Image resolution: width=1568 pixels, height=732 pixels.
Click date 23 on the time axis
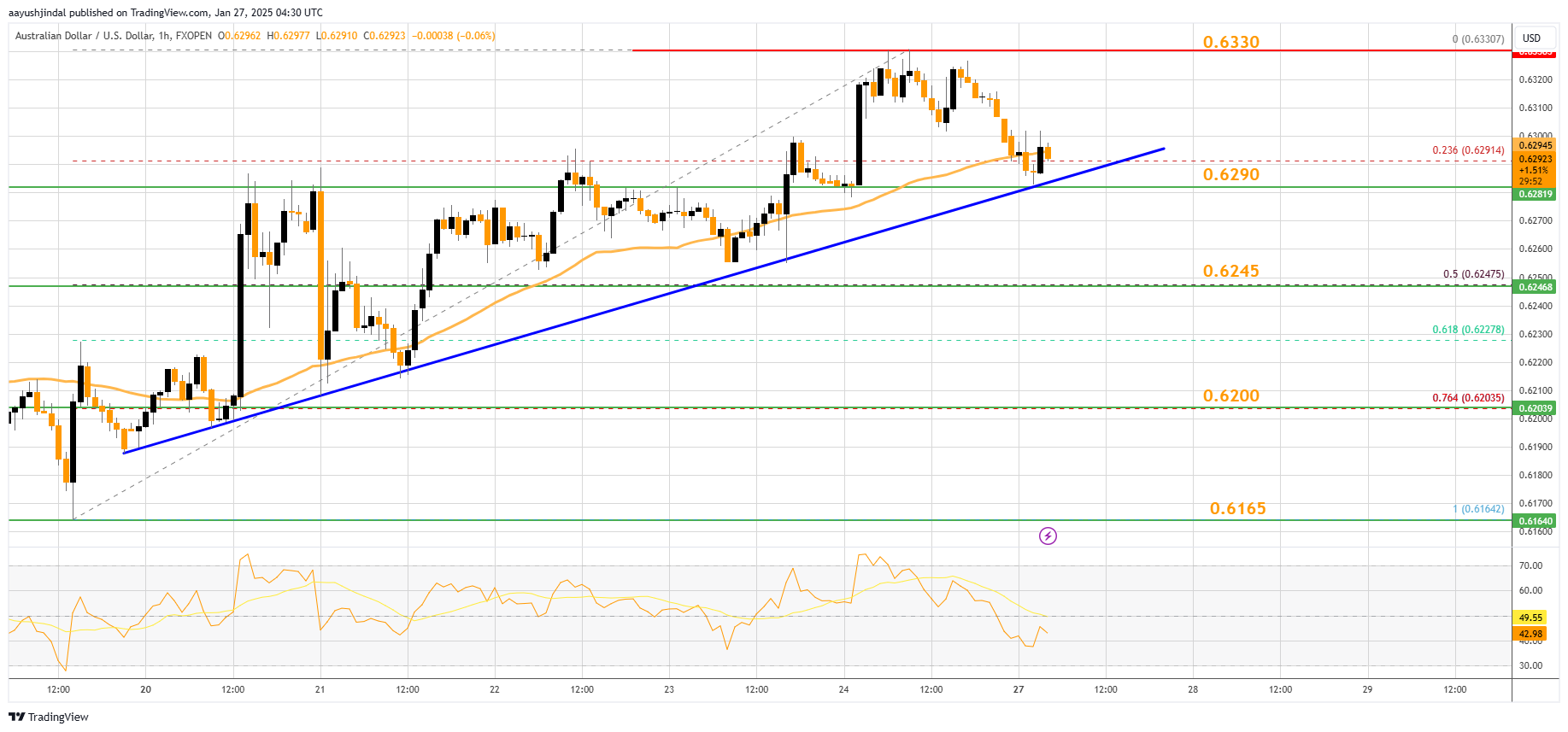669,689
